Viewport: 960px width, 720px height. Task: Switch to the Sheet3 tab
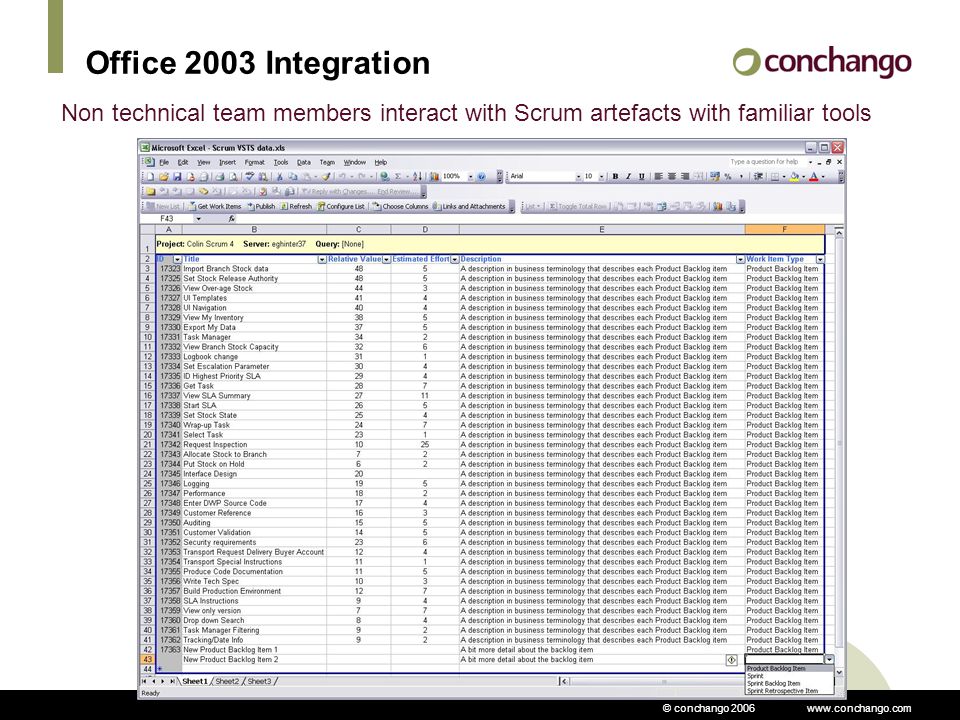[259, 681]
